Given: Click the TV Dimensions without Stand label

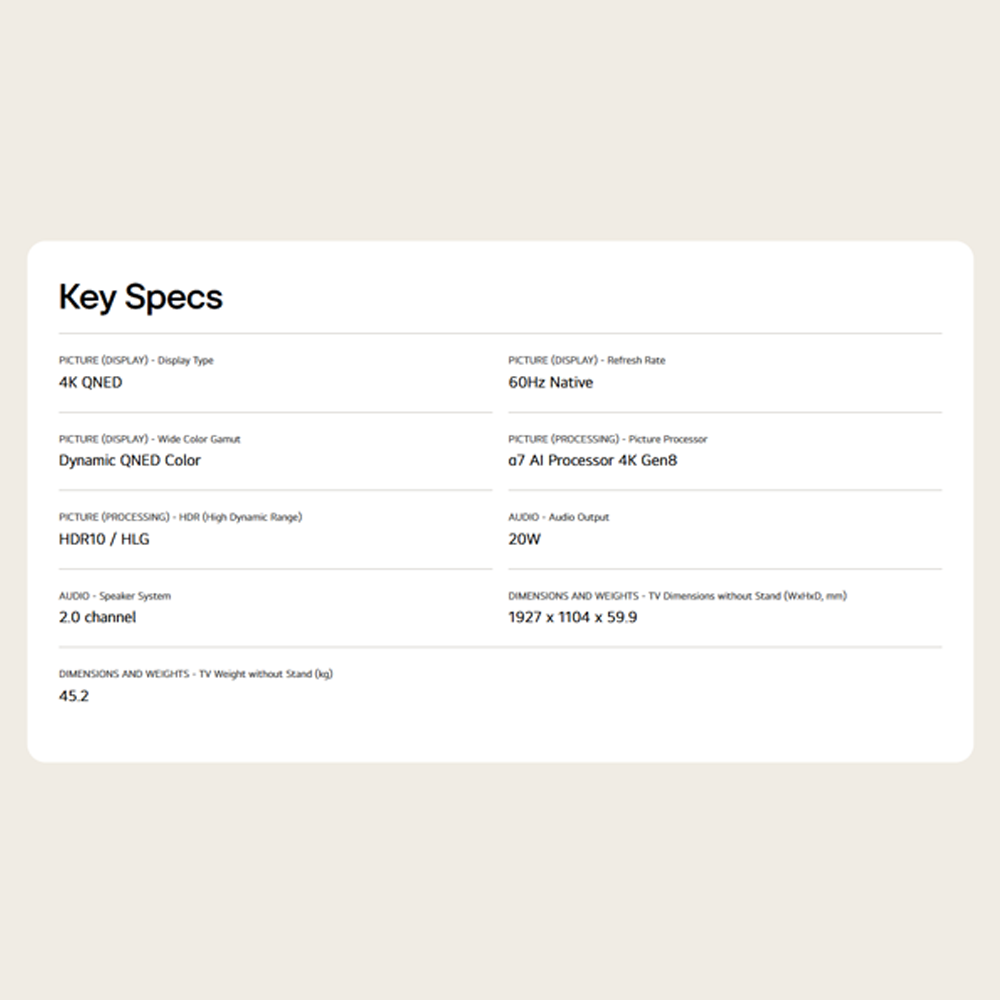Looking at the screenshot, I should tap(677, 596).
